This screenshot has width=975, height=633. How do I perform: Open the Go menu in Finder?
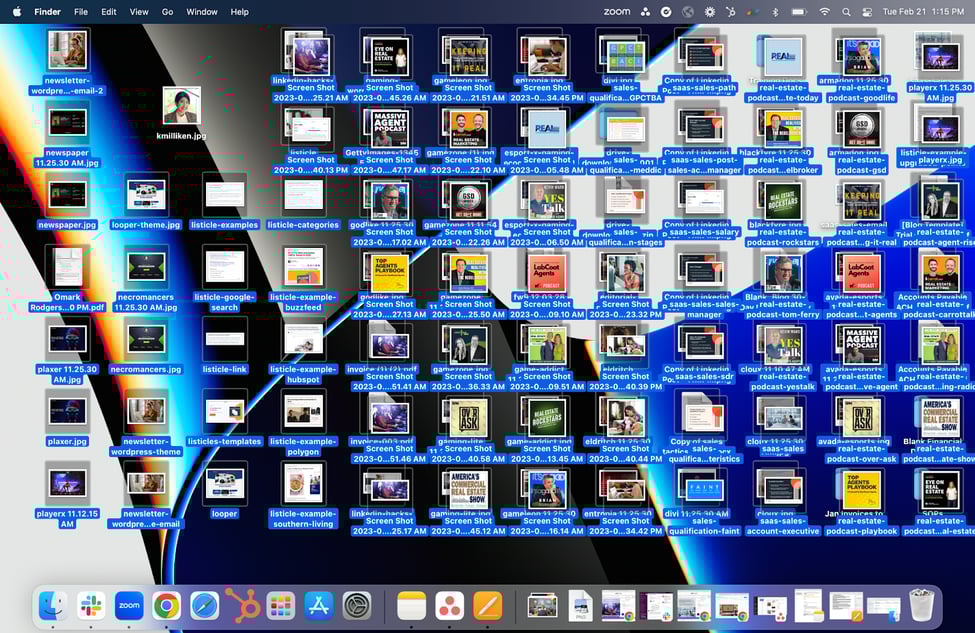pyautogui.click(x=168, y=11)
